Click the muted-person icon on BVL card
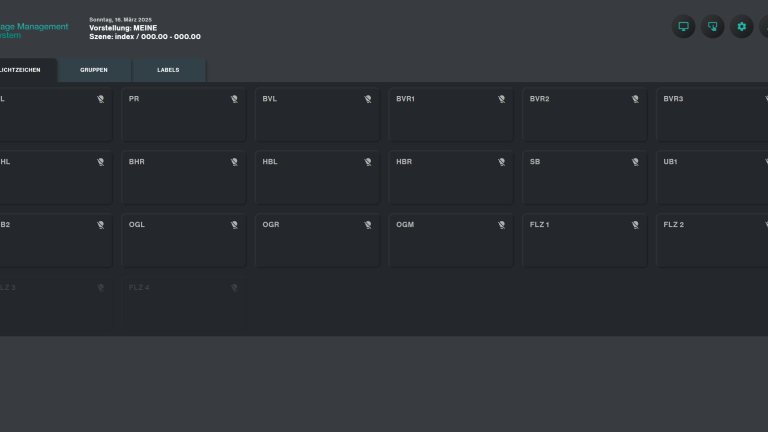Image resolution: width=768 pixels, height=432 pixels. coord(368,99)
